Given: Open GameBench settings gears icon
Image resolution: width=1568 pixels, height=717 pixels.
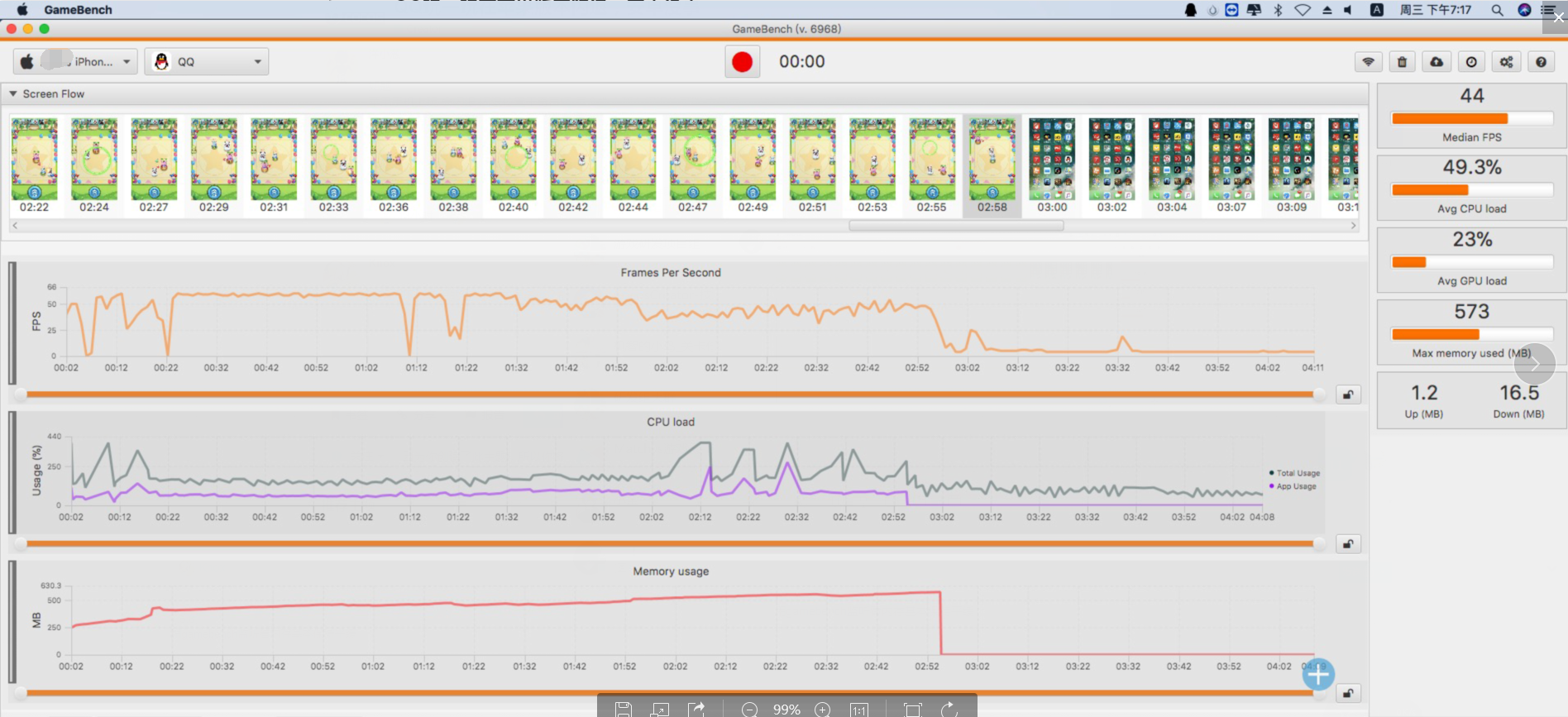Looking at the screenshot, I should click(x=1507, y=62).
